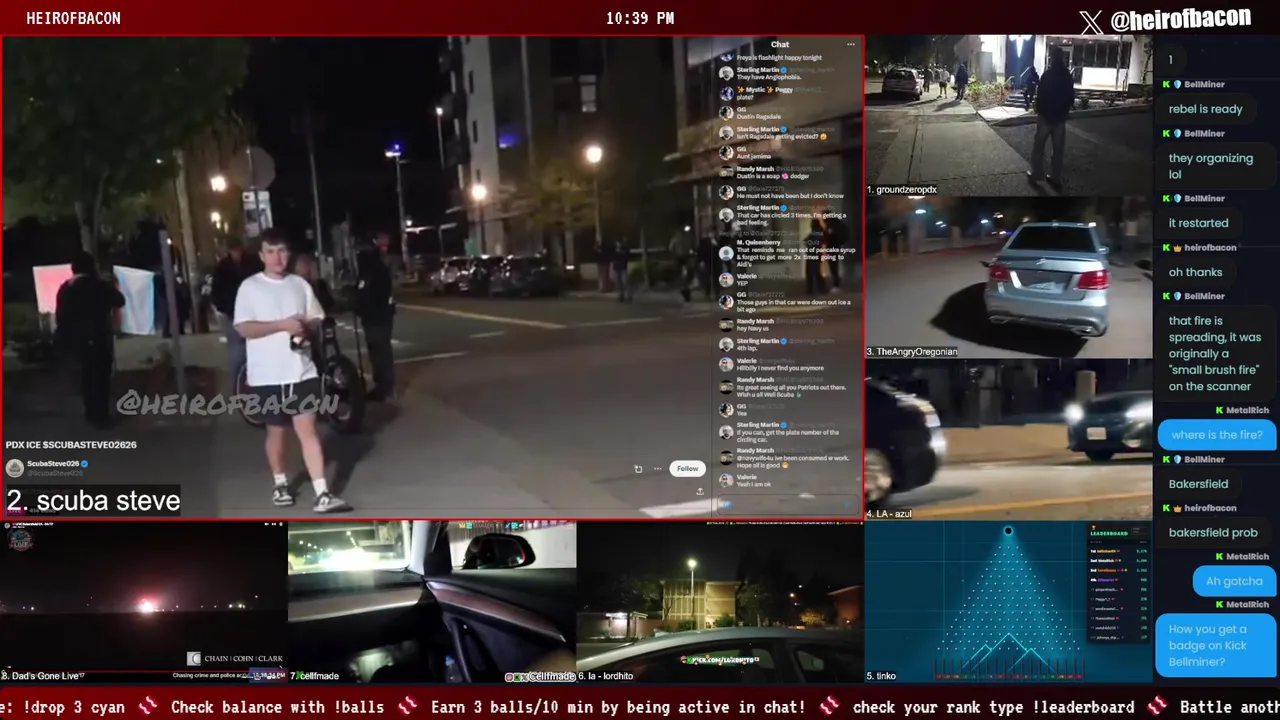This screenshot has width=1280, height=720.
Task: Click the "10:39 PM" clock in the top bar
Action: point(640,19)
